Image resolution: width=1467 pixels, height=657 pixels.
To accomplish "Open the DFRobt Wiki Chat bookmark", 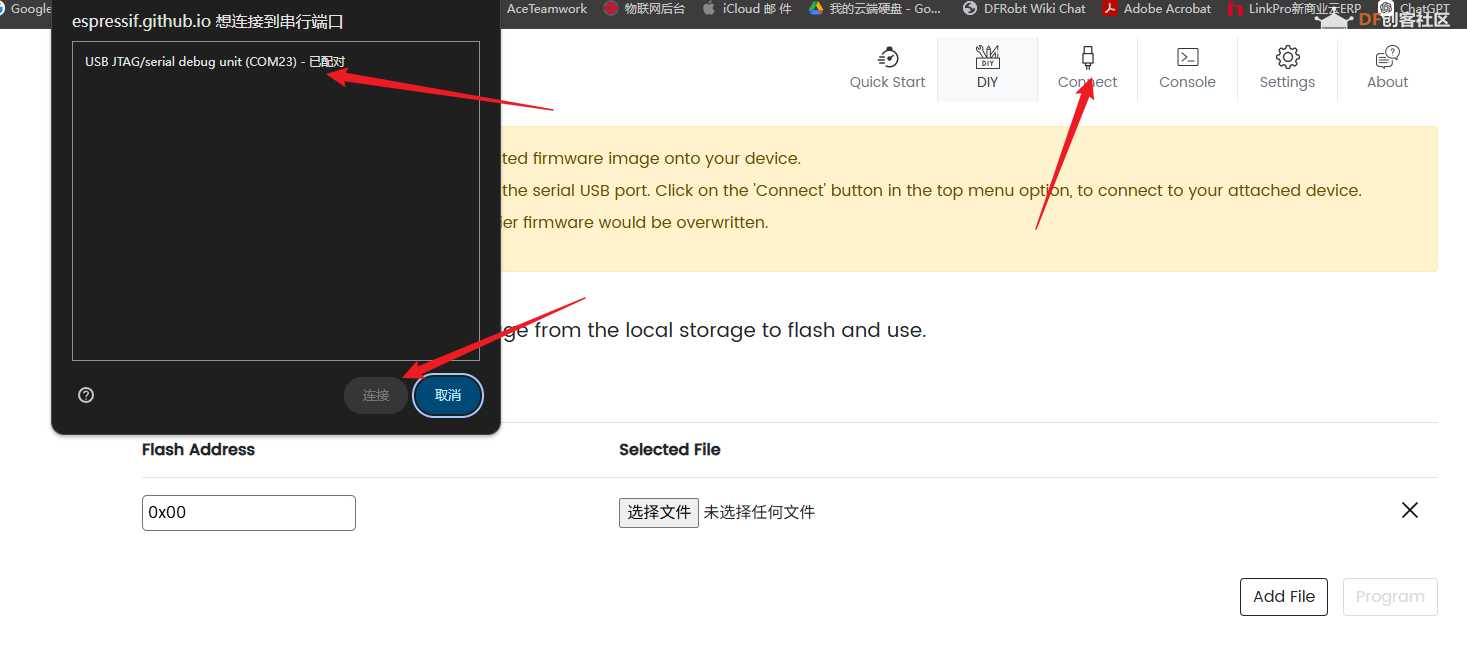I will [1024, 9].
